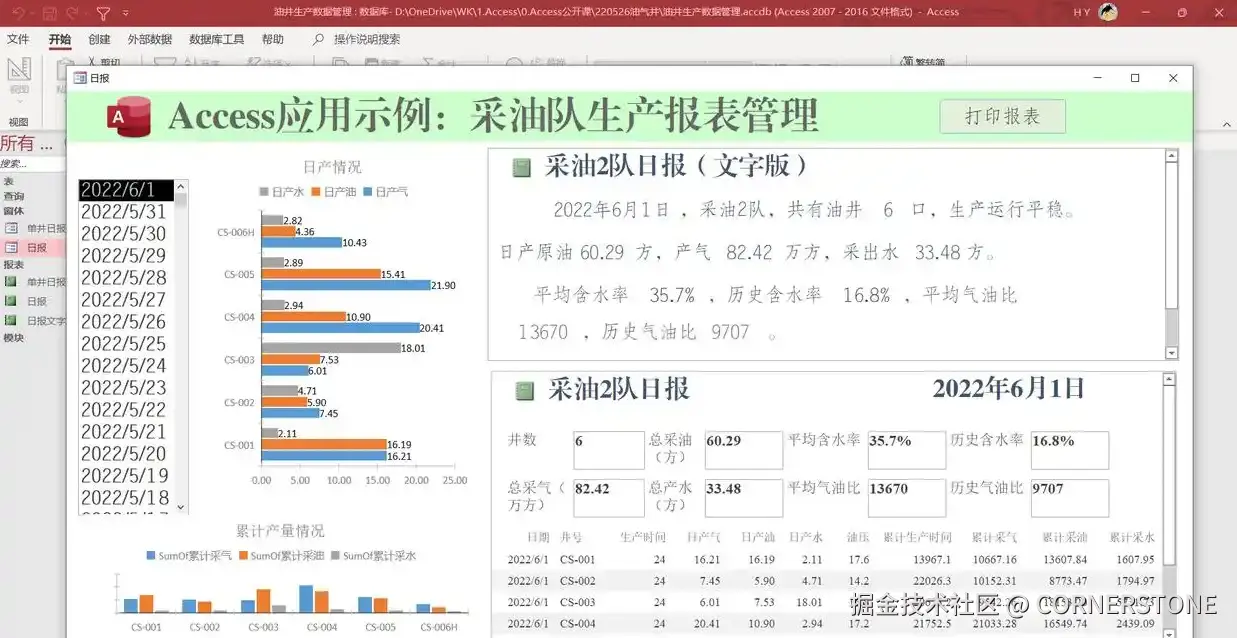Click the magnifier icon beside 操作说明搜索
Image resolution: width=1237 pixels, height=638 pixels.
tap(319, 40)
